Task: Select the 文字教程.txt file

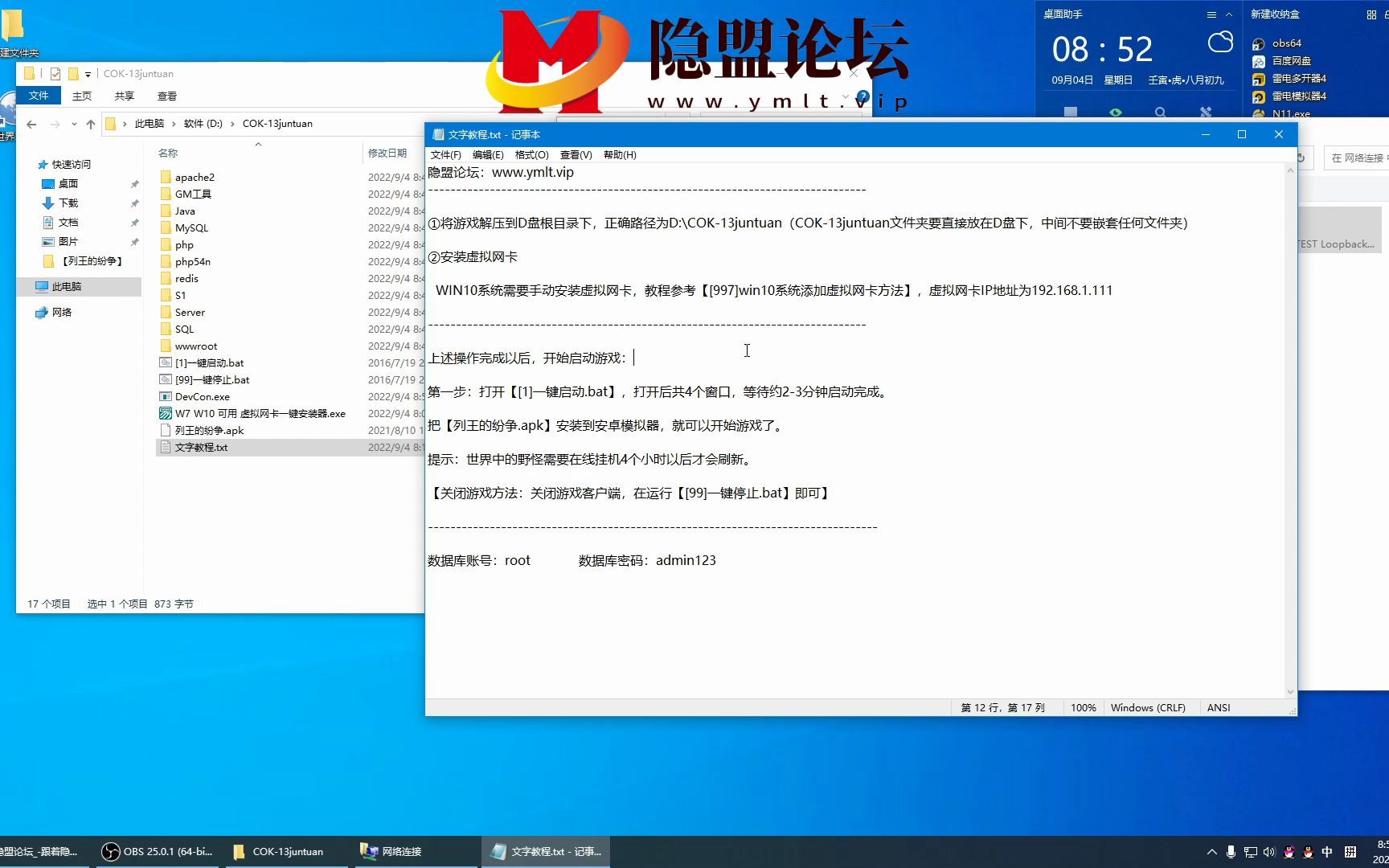Action: click(201, 448)
